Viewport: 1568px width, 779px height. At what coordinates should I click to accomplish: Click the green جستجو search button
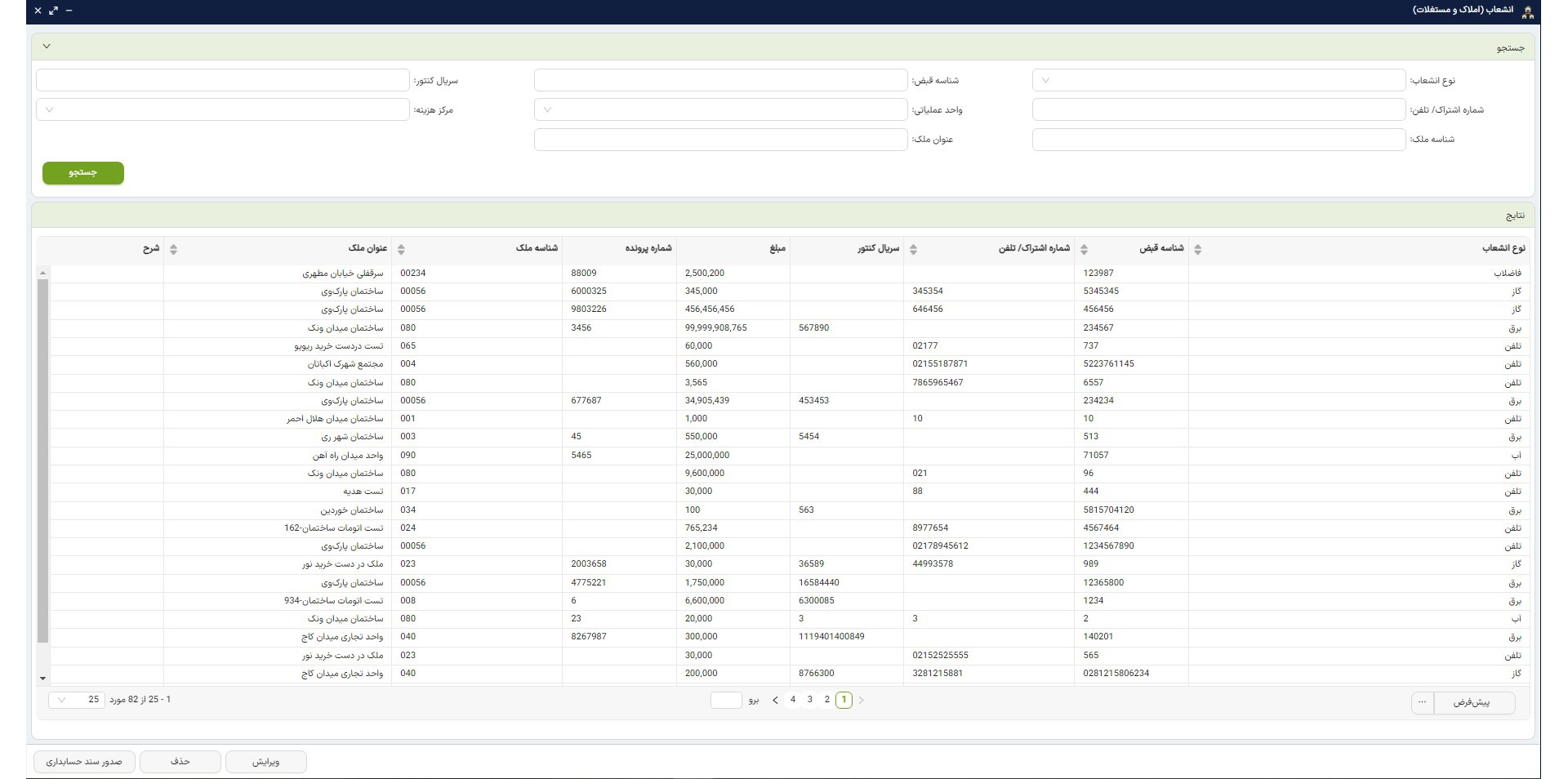(83, 173)
